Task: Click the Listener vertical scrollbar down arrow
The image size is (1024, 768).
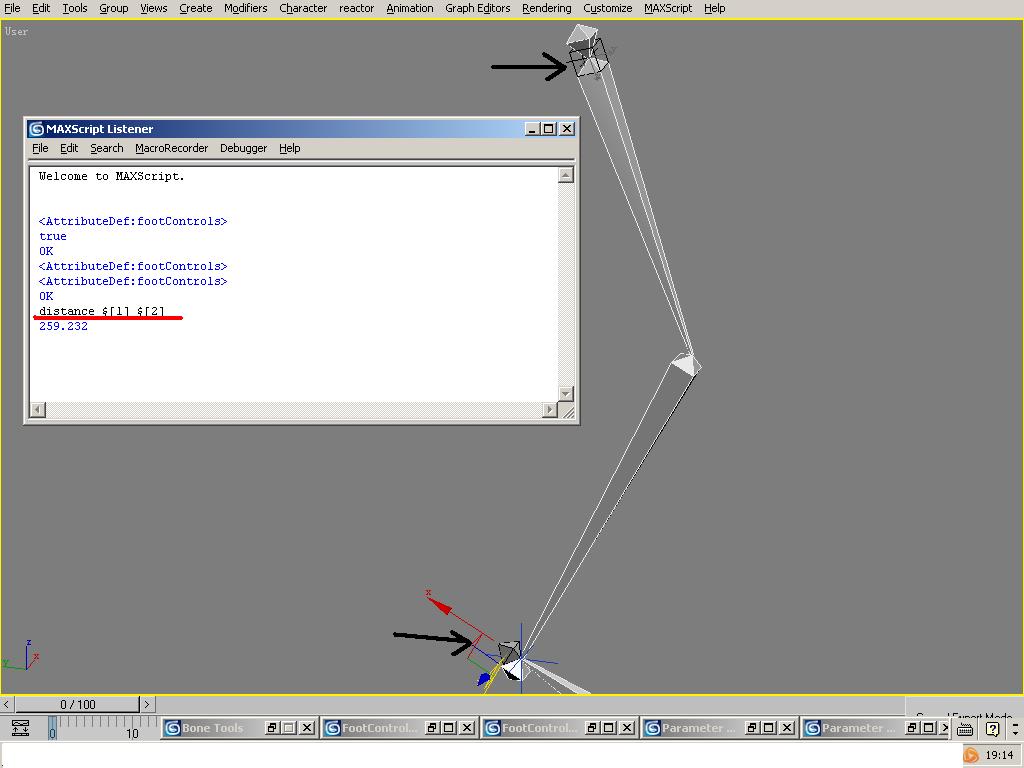Action: click(x=566, y=394)
